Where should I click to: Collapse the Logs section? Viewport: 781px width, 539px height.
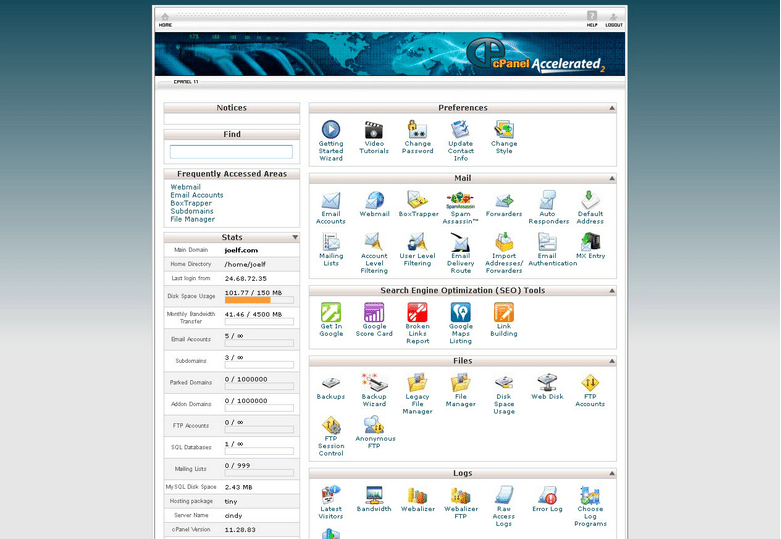612,473
